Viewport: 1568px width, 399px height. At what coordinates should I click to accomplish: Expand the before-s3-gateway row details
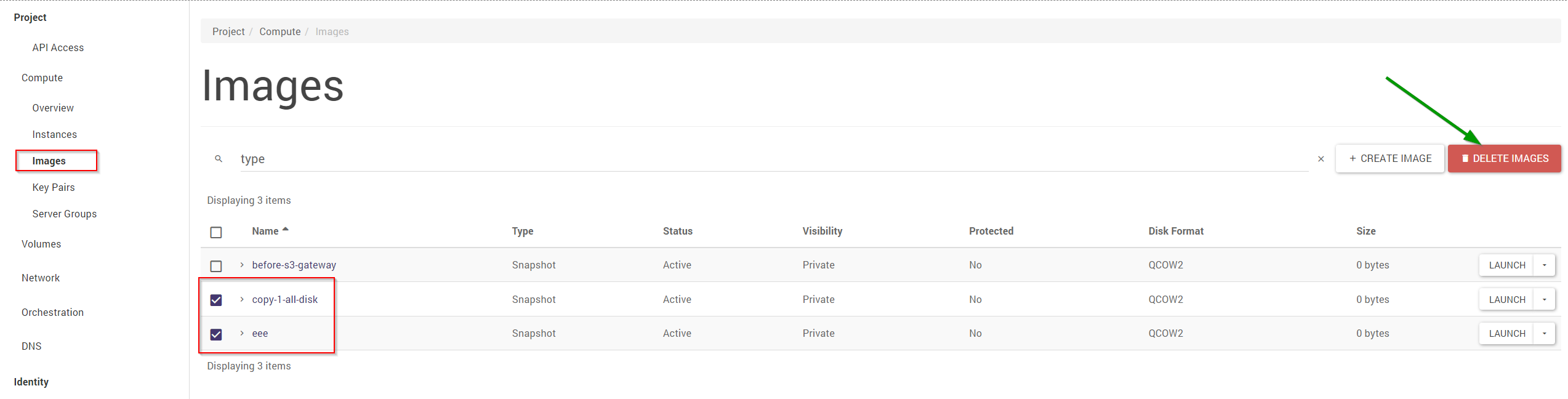[242, 265]
